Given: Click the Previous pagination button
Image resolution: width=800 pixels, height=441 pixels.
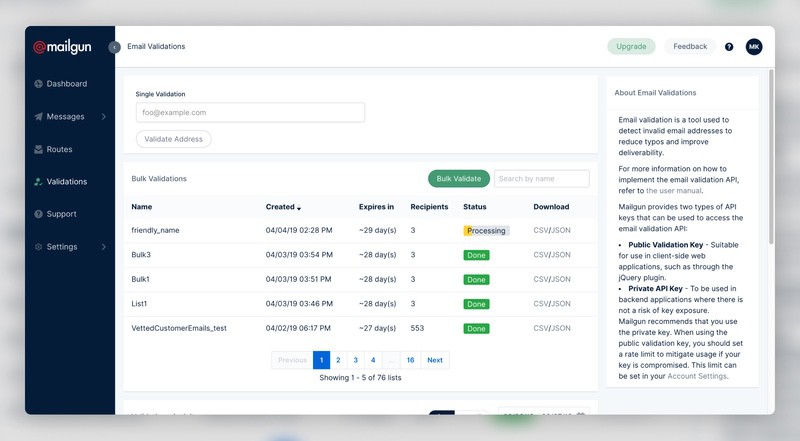Looking at the screenshot, I should 292,360.
